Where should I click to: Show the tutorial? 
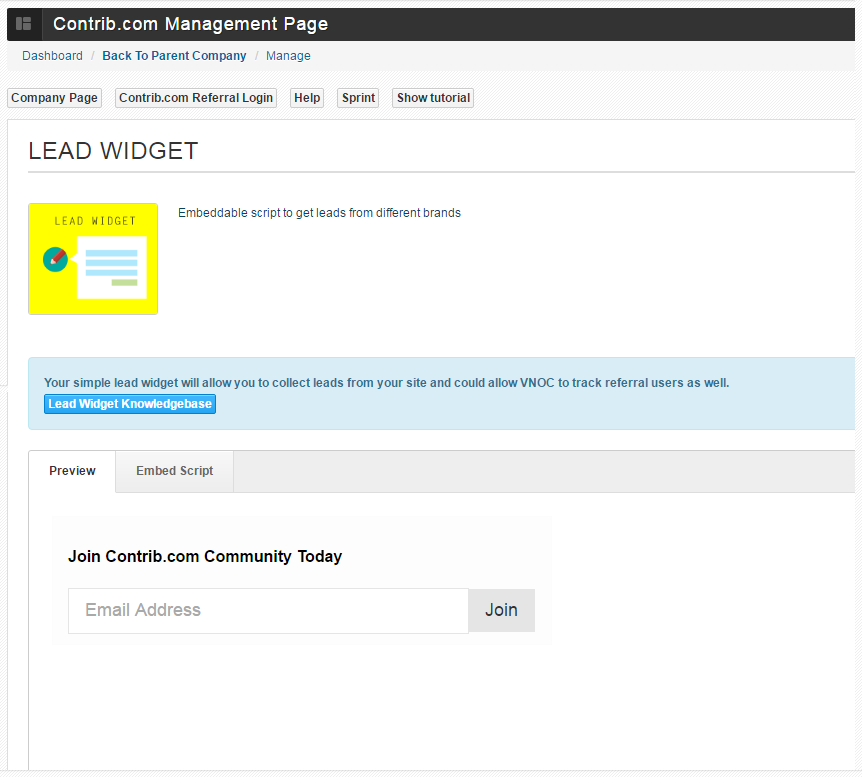pos(433,98)
